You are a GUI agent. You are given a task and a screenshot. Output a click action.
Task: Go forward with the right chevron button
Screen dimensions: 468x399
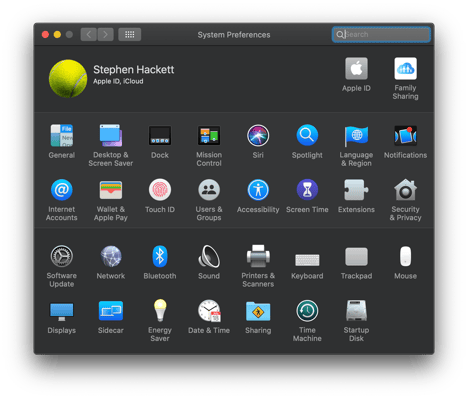pyautogui.click(x=105, y=34)
